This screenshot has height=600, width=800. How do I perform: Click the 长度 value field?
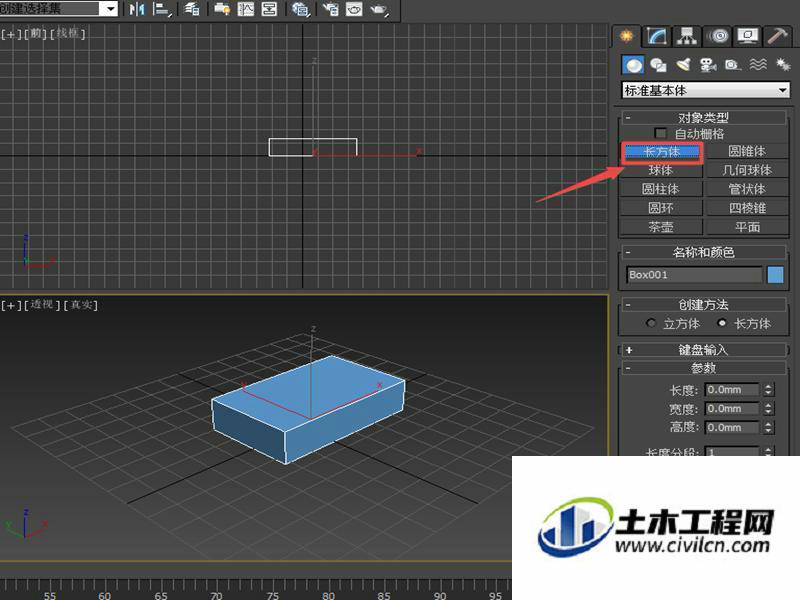pyautogui.click(x=732, y=390)
